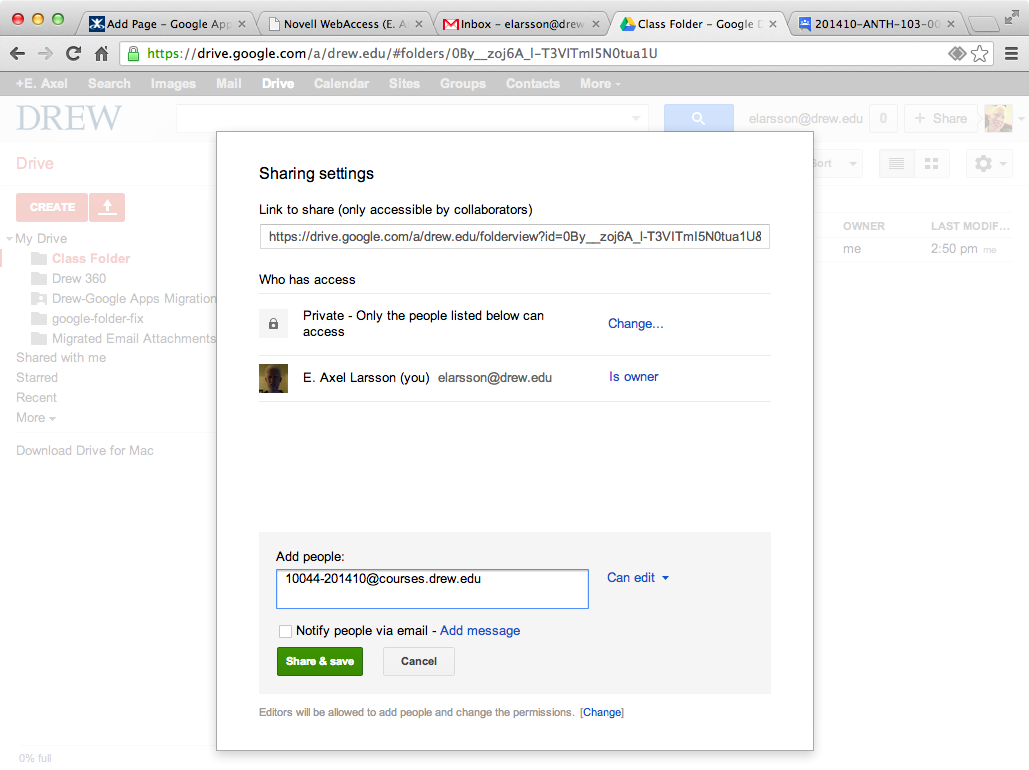Go back using the browser back arrow
Image resolution: width=1029 pixels, height=770 pixels.
18,54
